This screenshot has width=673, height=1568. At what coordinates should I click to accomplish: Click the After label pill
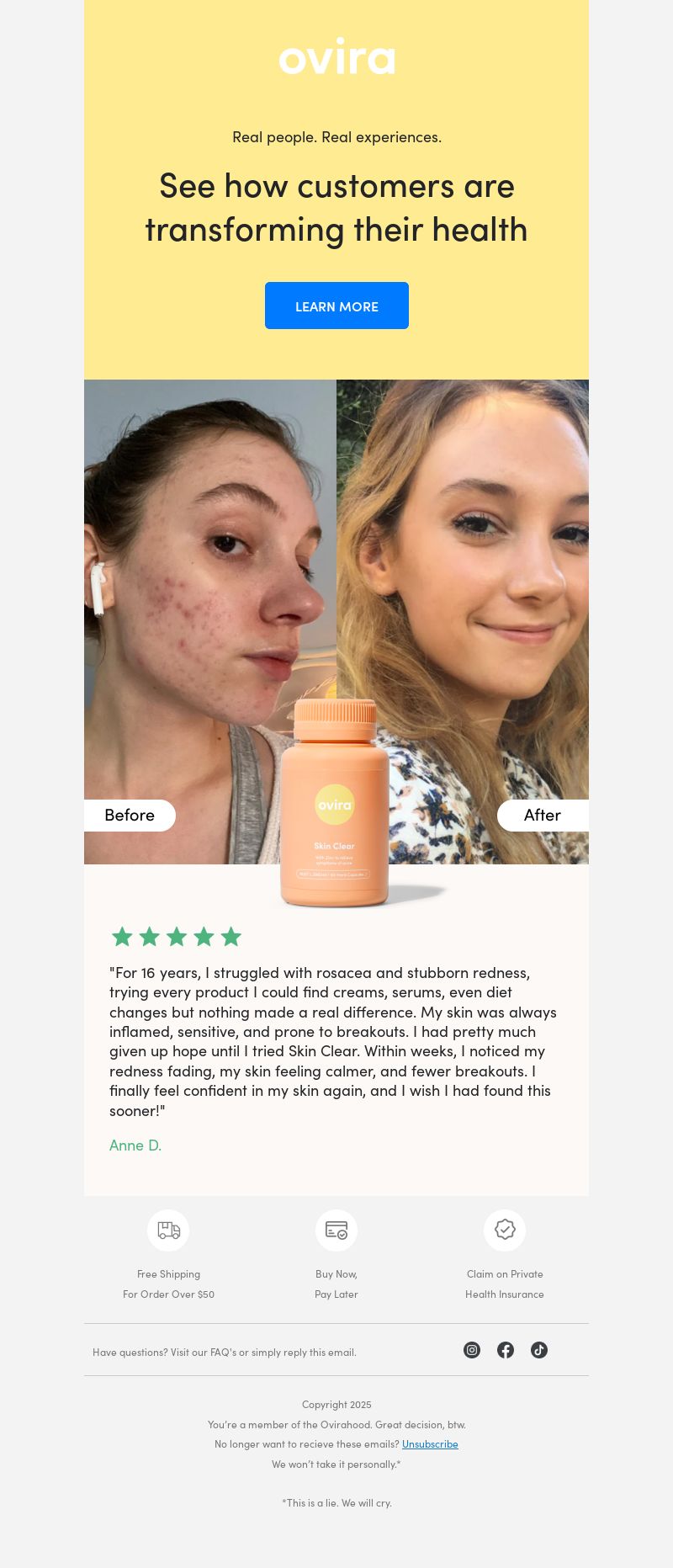(x=543, y=816)
